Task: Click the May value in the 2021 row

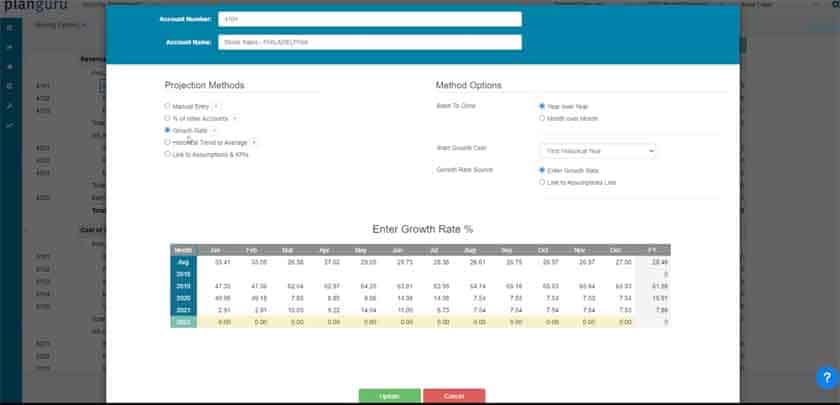Action: (x=370, y=310)
